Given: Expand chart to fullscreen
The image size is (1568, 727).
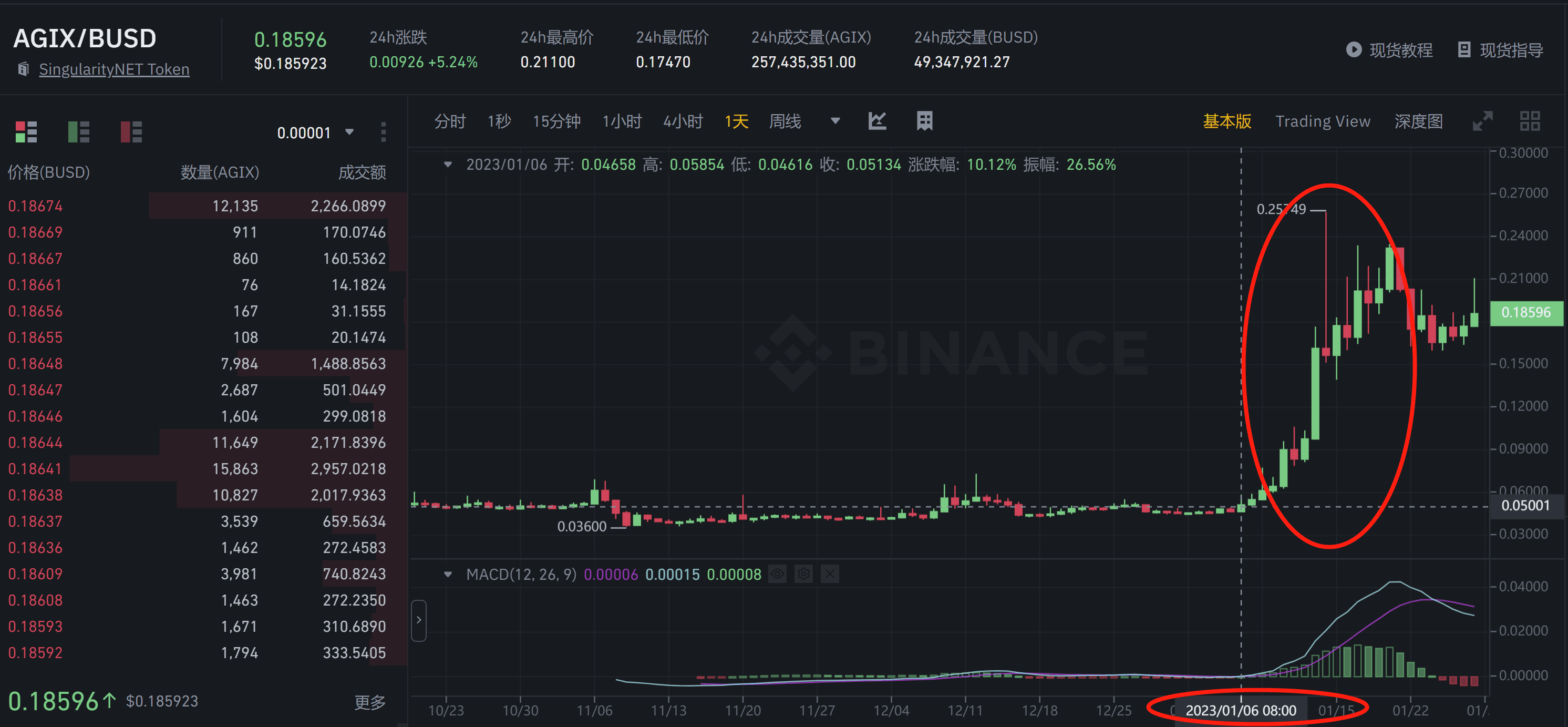Looking at the screenshot, I should (x=1482, y=121).
